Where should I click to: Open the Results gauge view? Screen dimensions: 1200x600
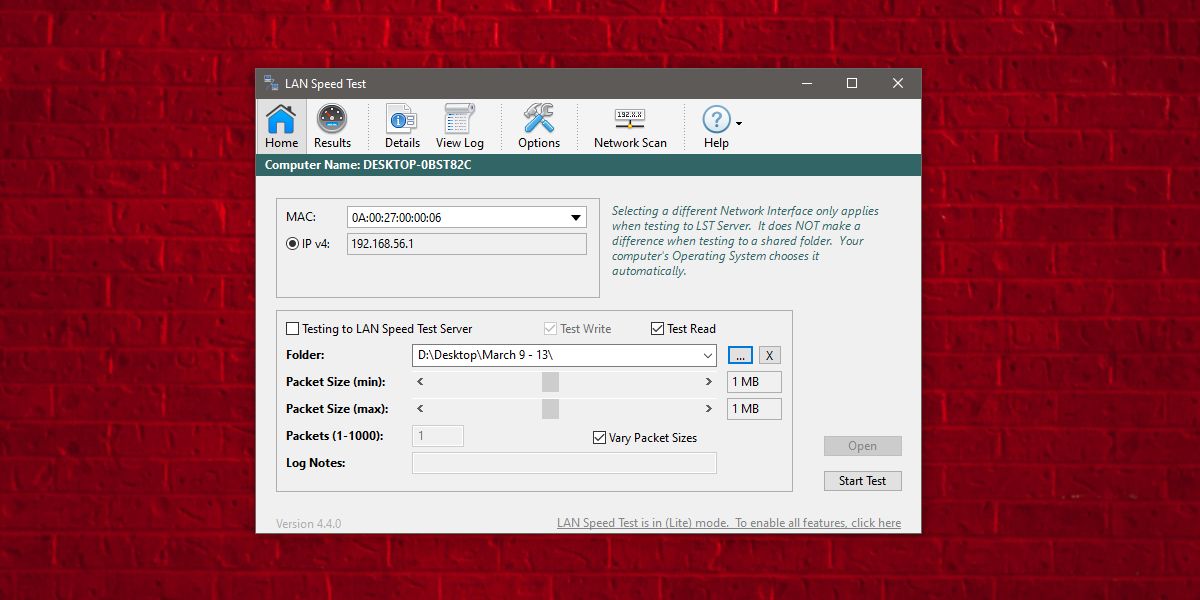pos(332,126)
